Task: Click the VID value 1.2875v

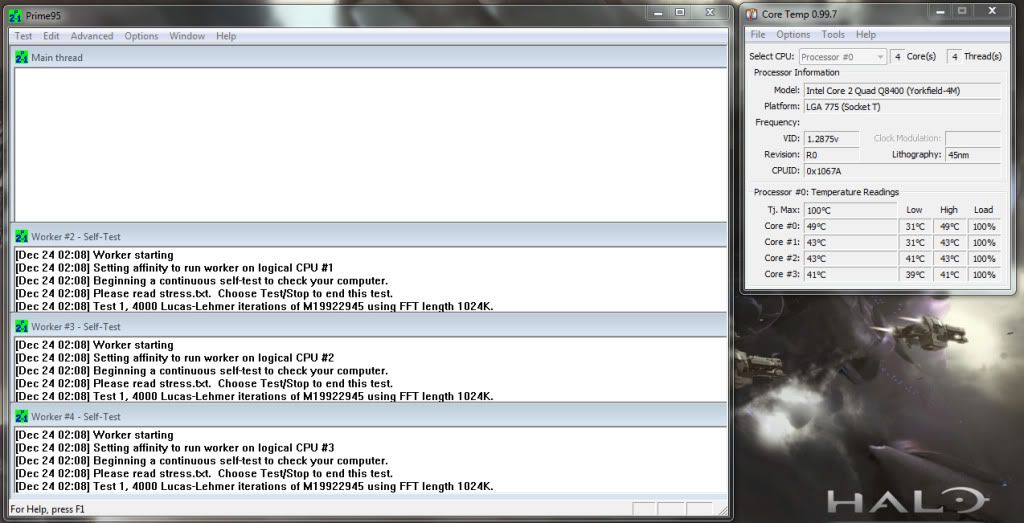Action: click(831, 138)
